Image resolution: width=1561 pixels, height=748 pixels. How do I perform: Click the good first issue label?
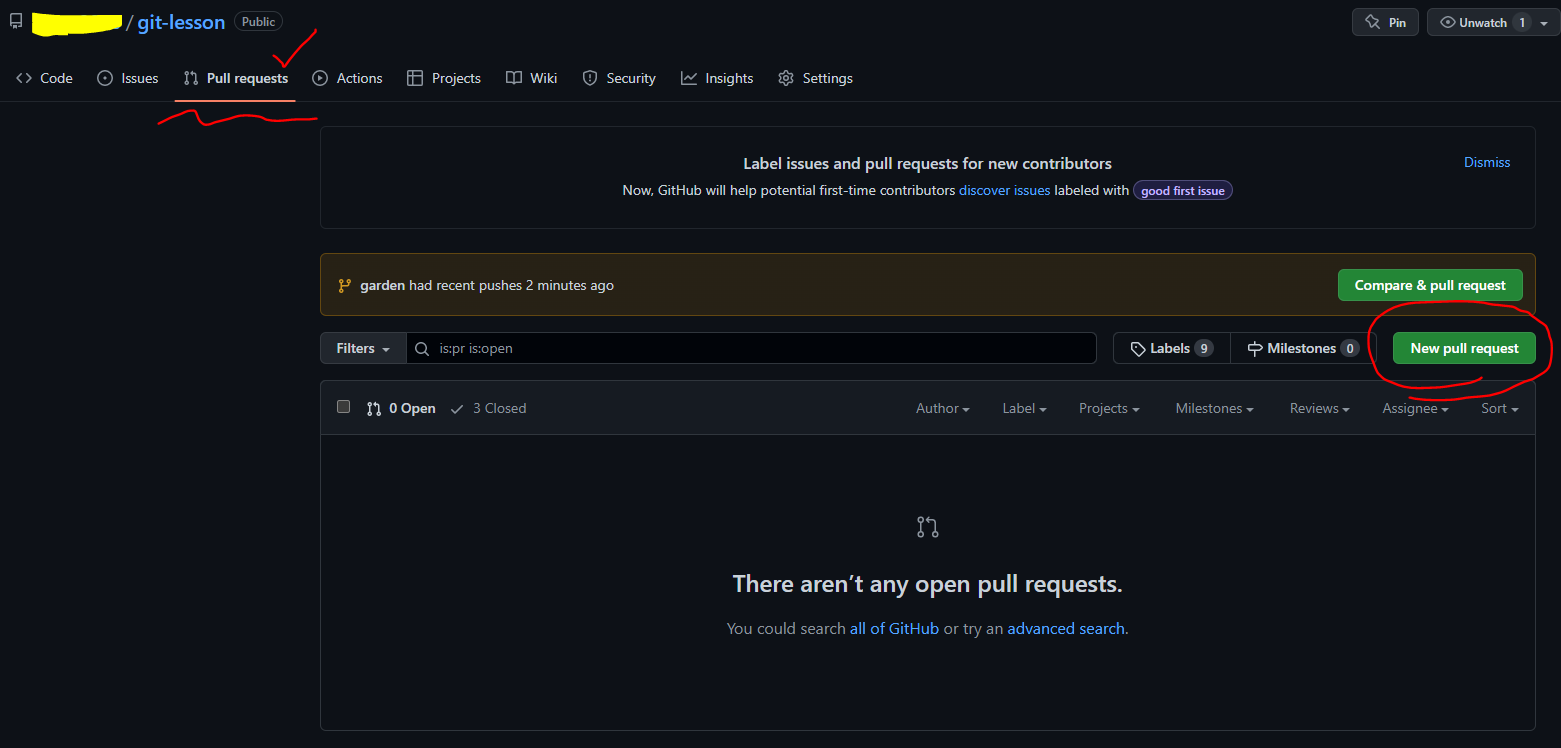coord(1183,190)
